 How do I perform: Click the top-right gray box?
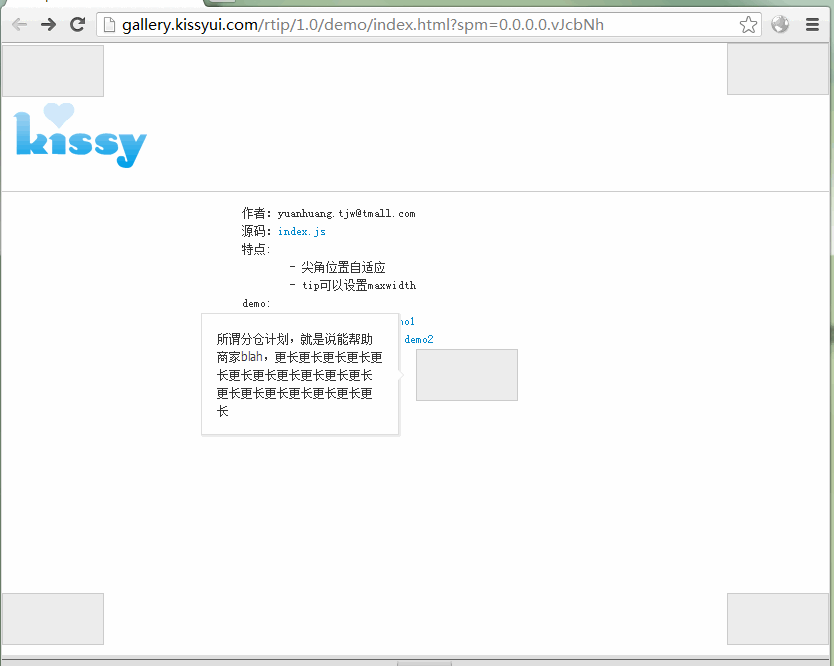point(779,69)
